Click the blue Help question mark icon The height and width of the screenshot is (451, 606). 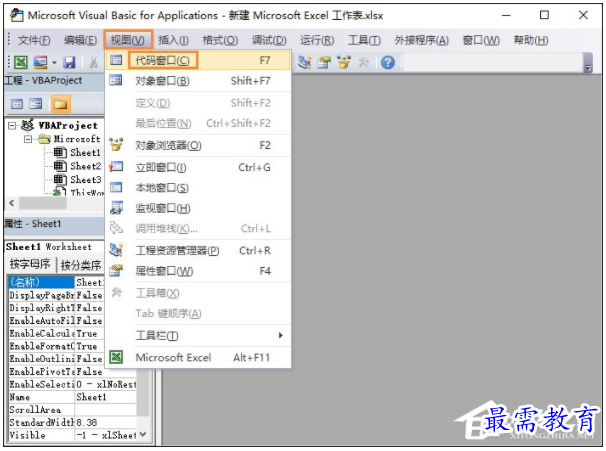[x=388, y=62]
